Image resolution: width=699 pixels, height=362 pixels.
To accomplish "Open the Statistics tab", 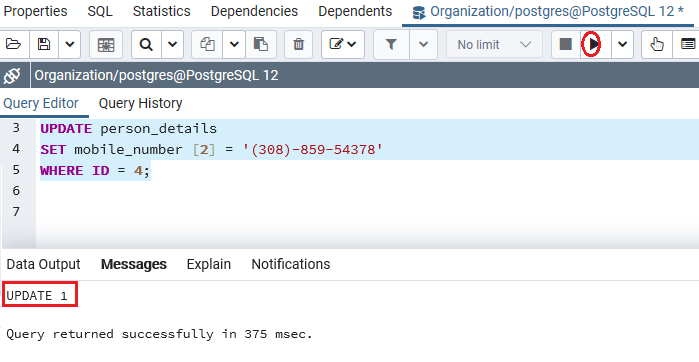I will (161, 11).
